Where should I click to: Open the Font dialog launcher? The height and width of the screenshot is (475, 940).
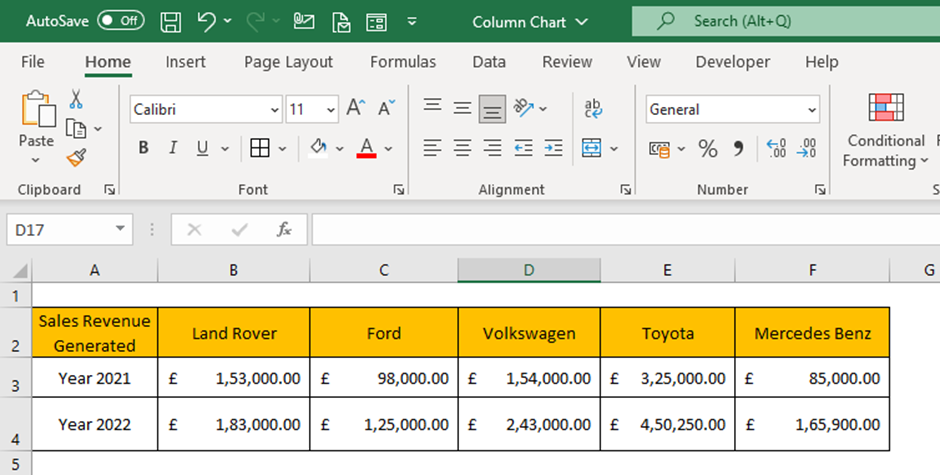[399, 190]
